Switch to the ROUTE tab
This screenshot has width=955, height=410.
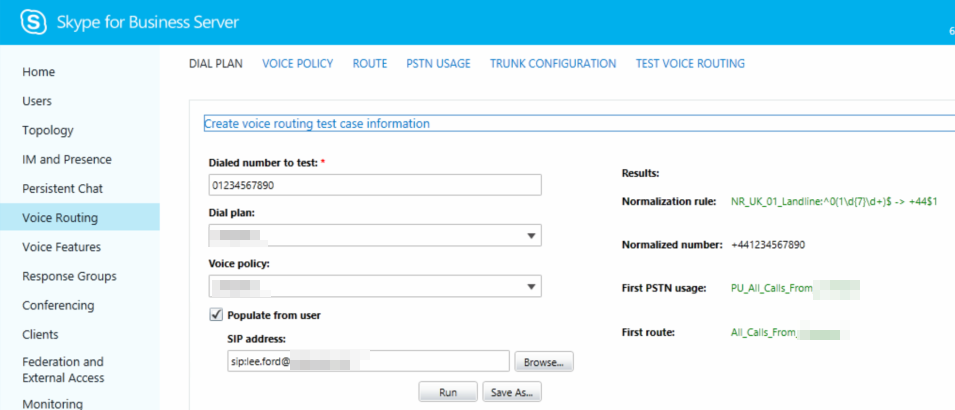370,64
